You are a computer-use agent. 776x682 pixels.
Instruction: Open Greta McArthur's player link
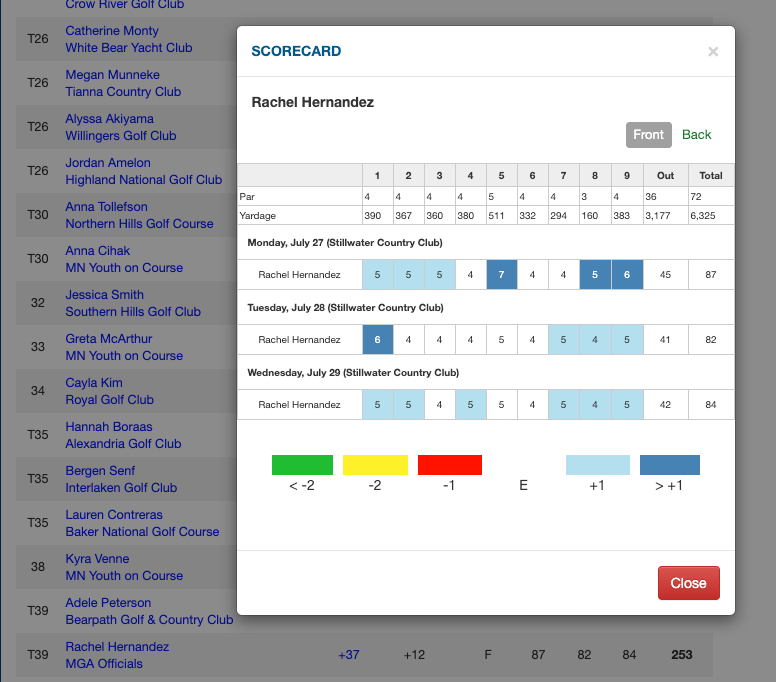(108, 339)
